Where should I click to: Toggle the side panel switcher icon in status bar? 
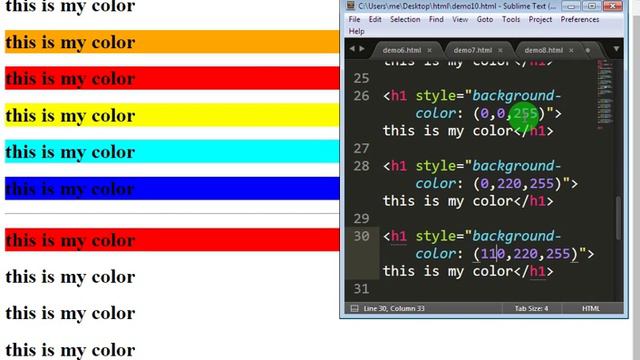[354, 308]
